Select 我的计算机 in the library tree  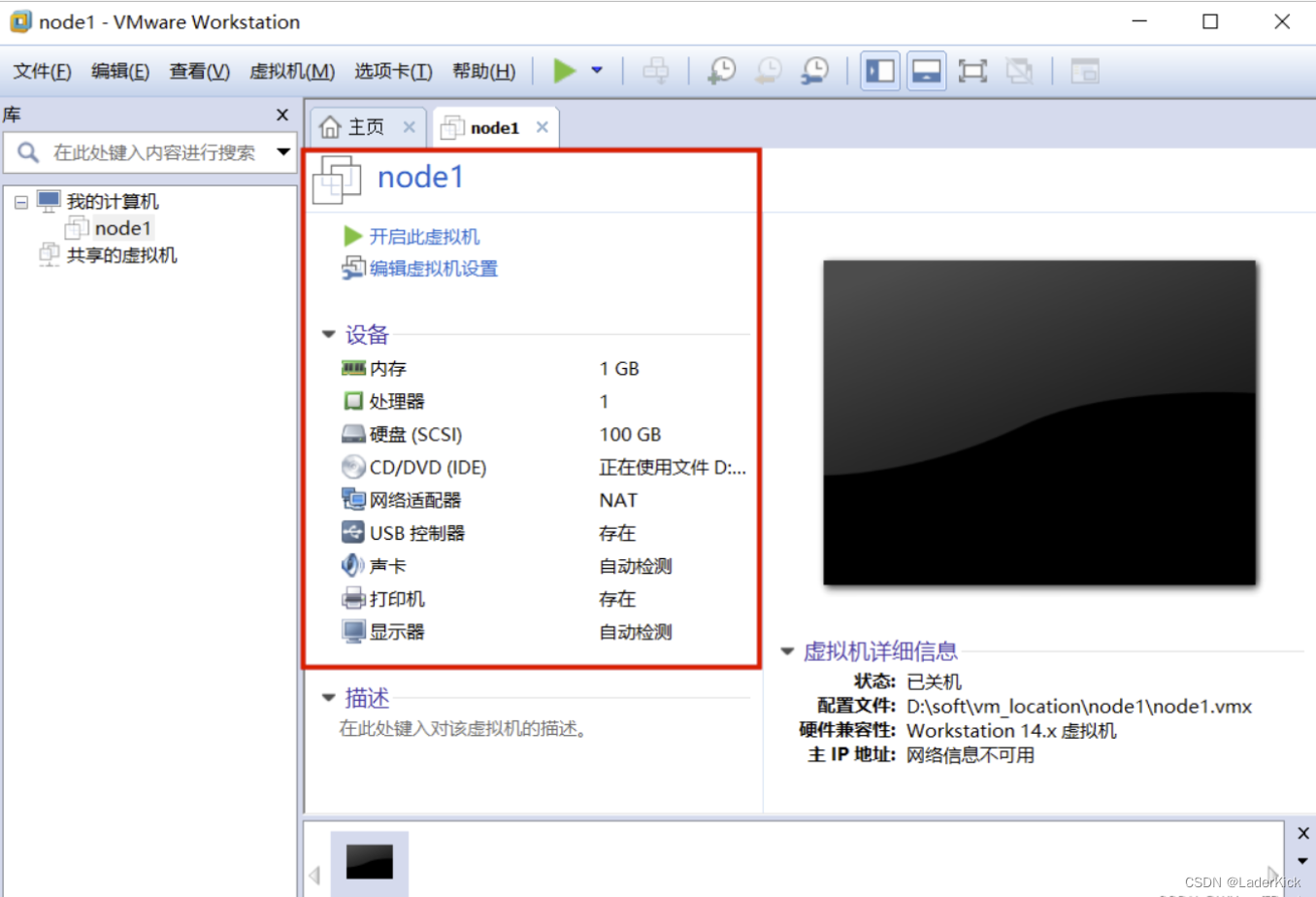pos(112,201)
